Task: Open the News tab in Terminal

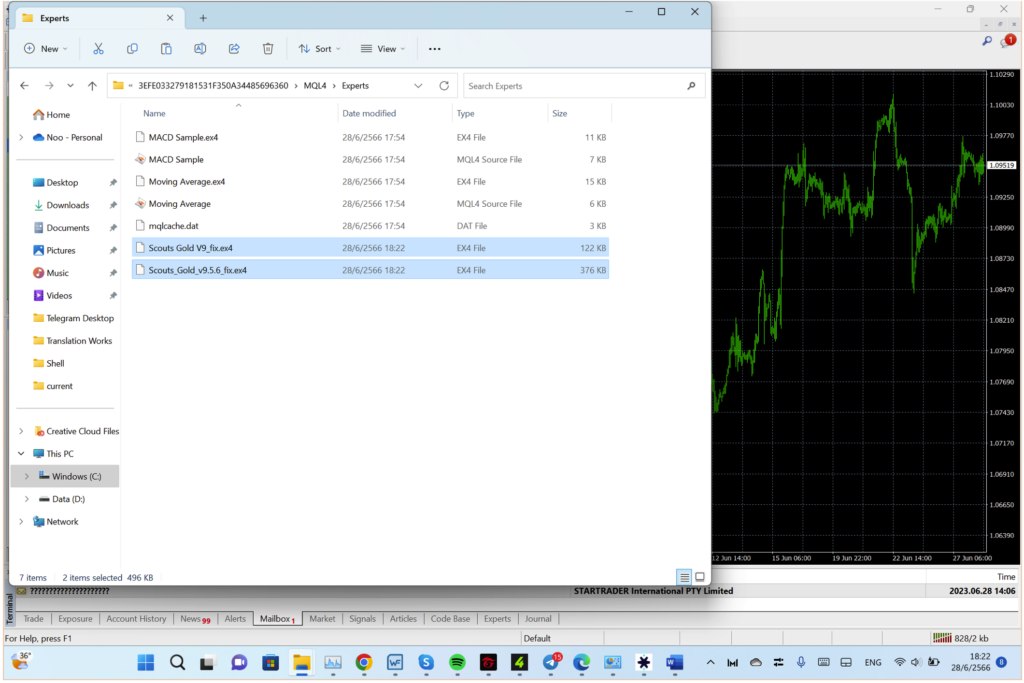Action: (x=195, y=618)
